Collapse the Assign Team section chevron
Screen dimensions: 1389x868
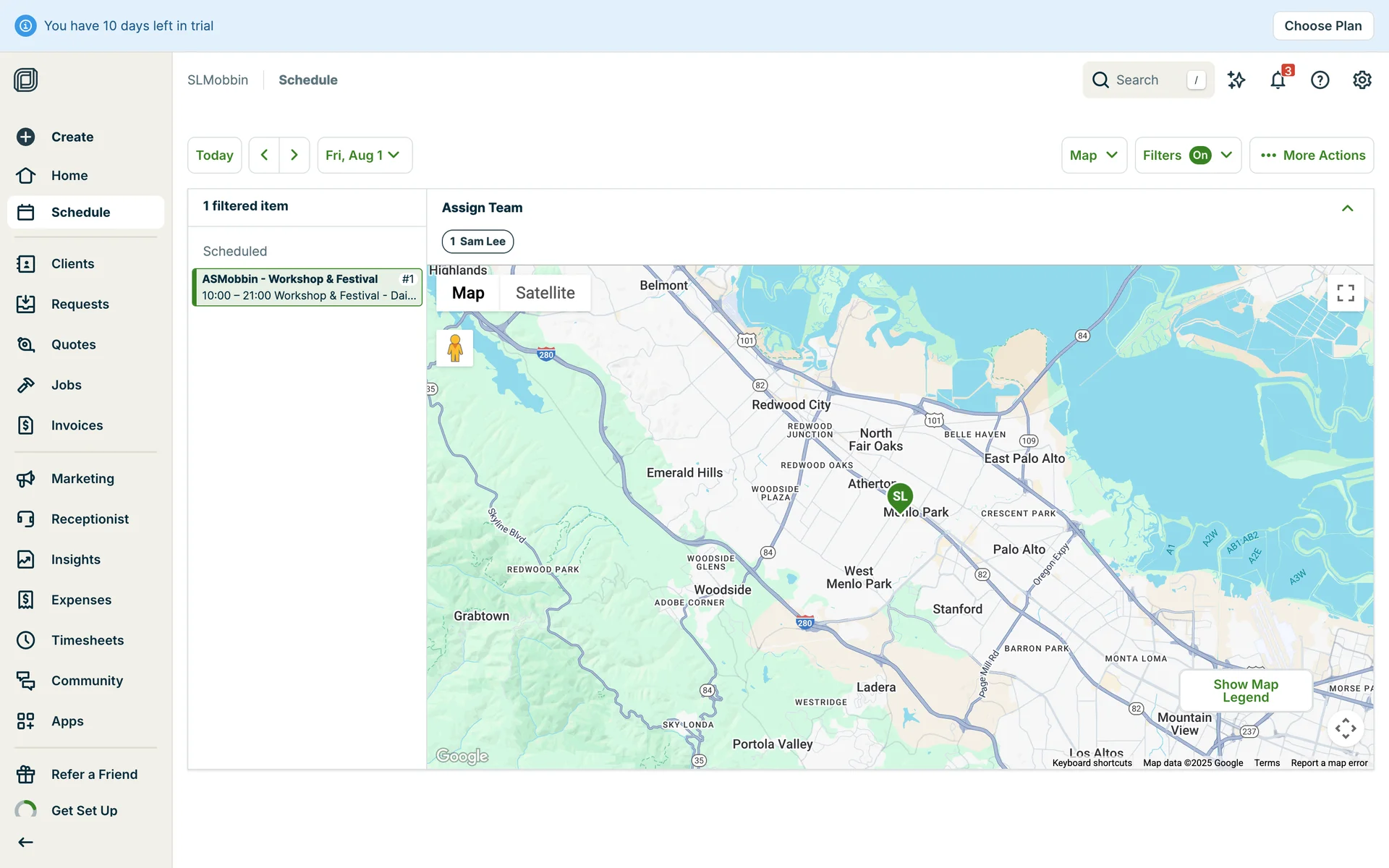[1347, 208]
